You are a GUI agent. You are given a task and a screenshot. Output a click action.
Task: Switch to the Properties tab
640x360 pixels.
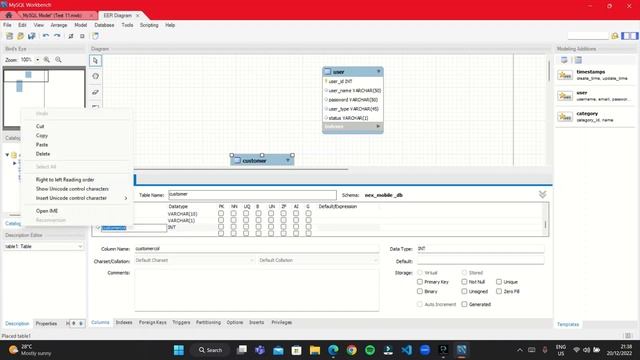(x=46, y=324)
